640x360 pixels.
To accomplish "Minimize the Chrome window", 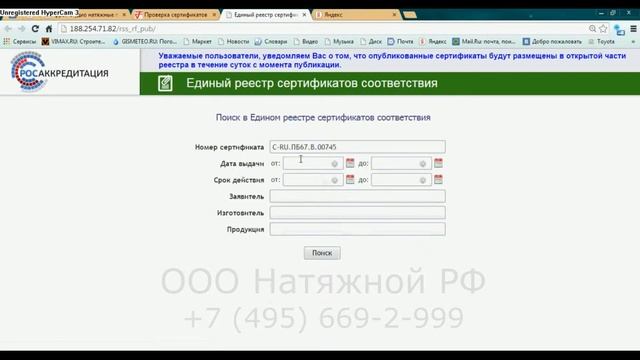I will pos(601,13).
